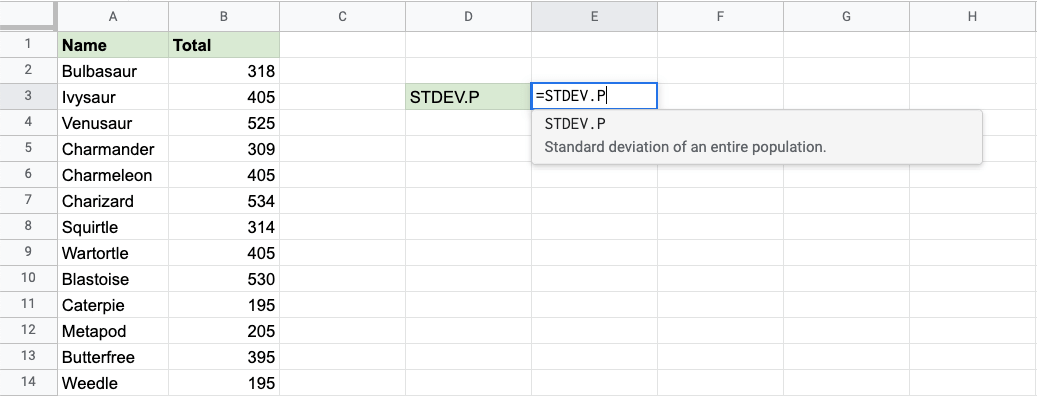Select column E header
Image resolution: width=1037 pixels, height=396 pixels.
click(x=594, y=17)
